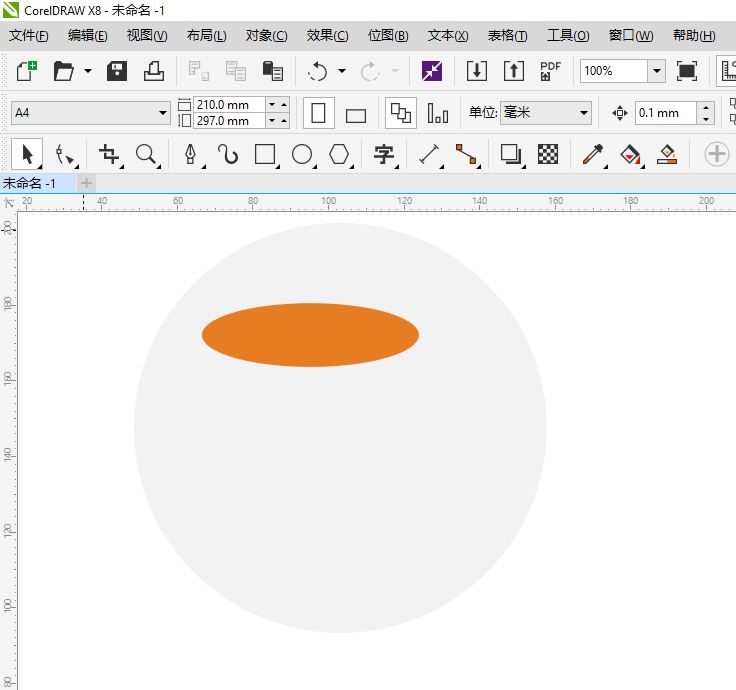Click the page width 210.0 mm field
This screenshot has width=736, height=690.
click(229, 104)
